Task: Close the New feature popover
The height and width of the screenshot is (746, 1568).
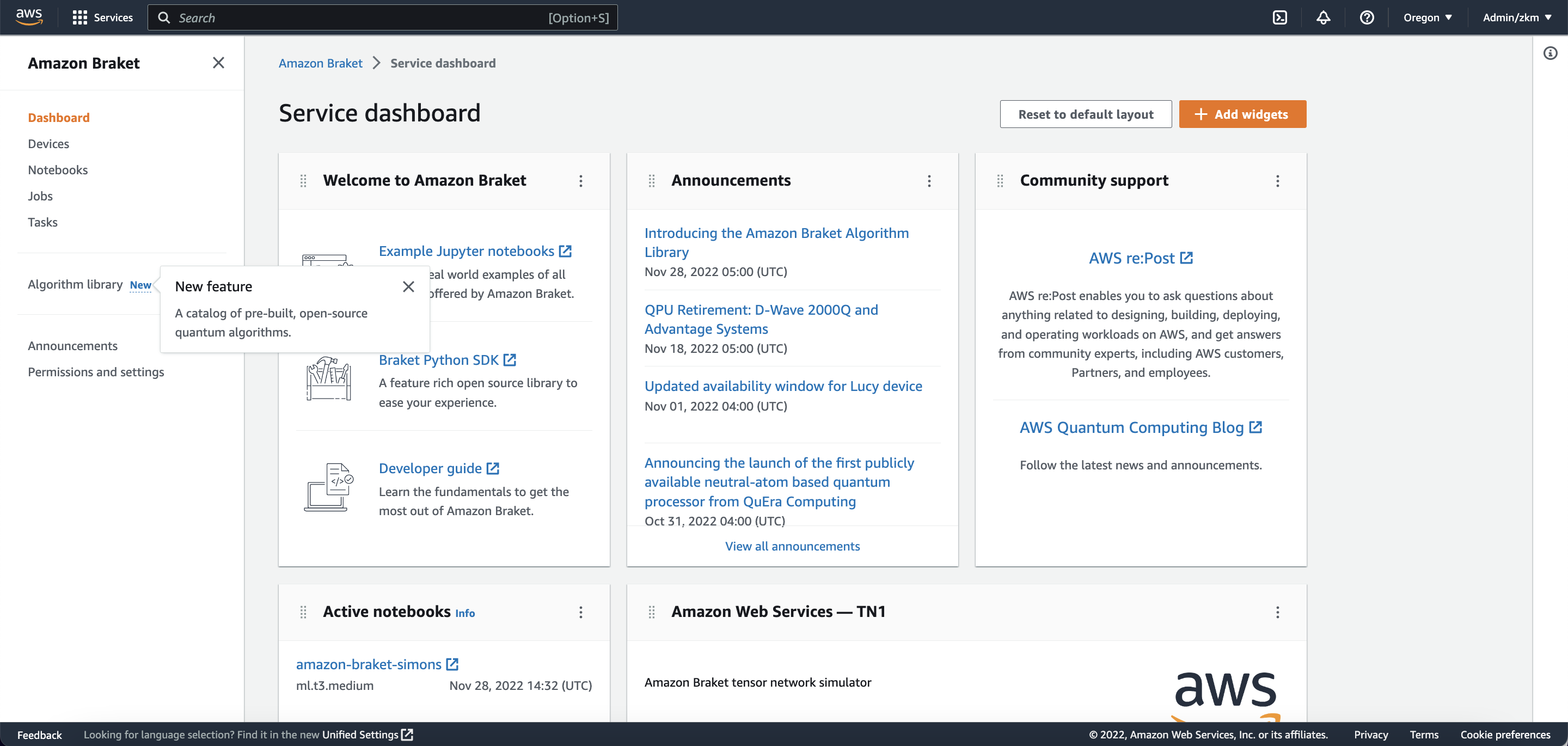Action: coord(408,286)
